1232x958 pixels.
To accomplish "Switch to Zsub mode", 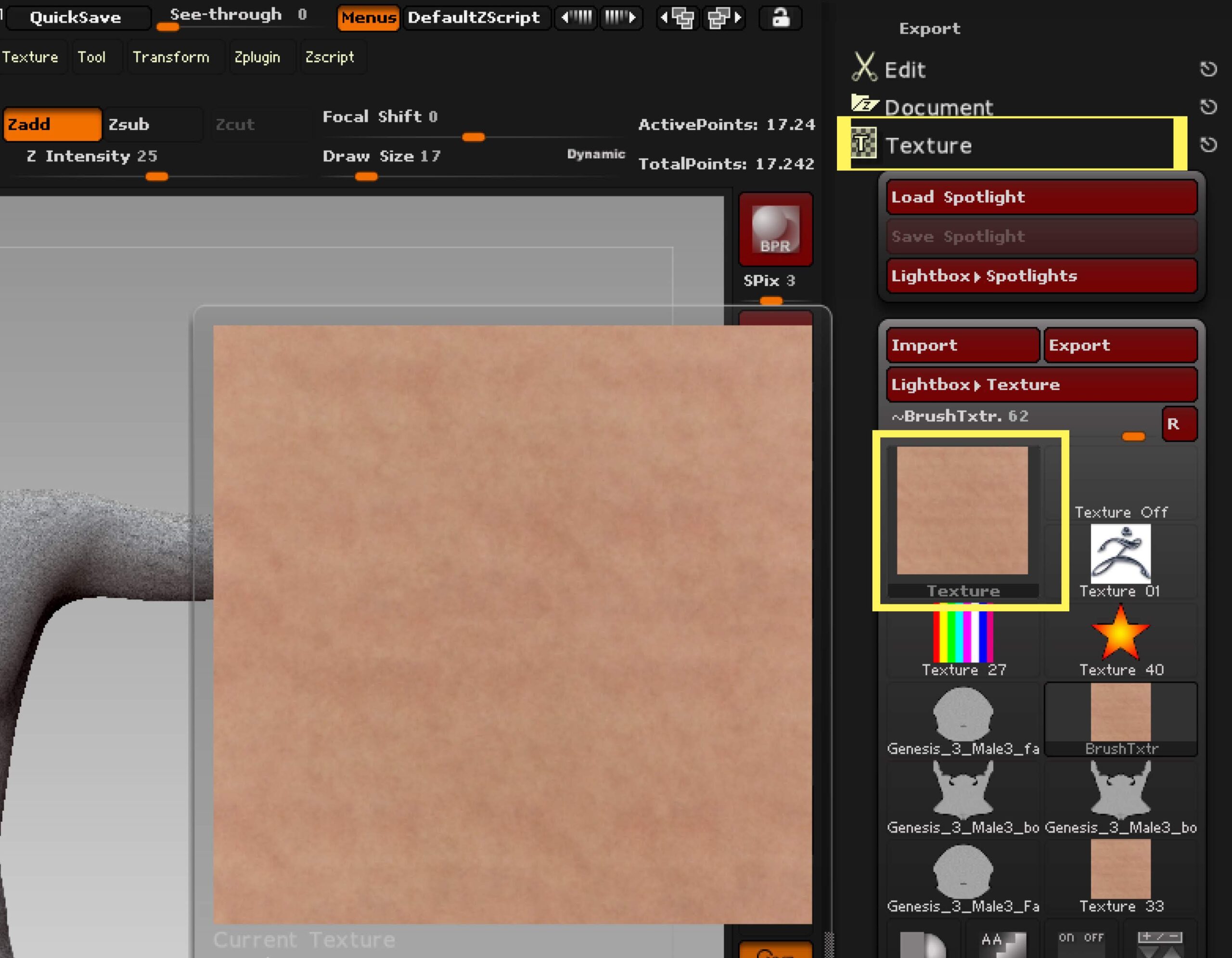I will click(x=151, y=124).
